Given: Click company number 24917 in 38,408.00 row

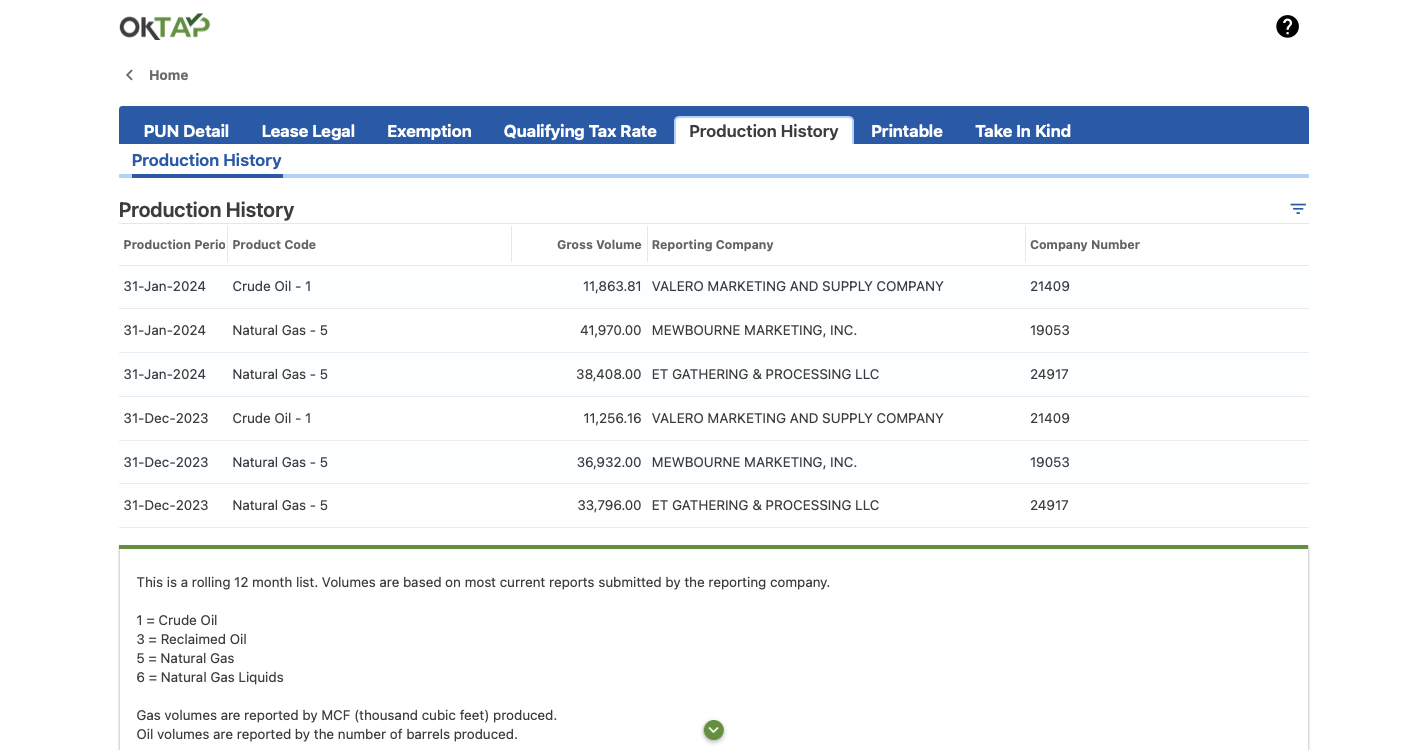Looking at the screenshot, I should (x=1050, y=374).
